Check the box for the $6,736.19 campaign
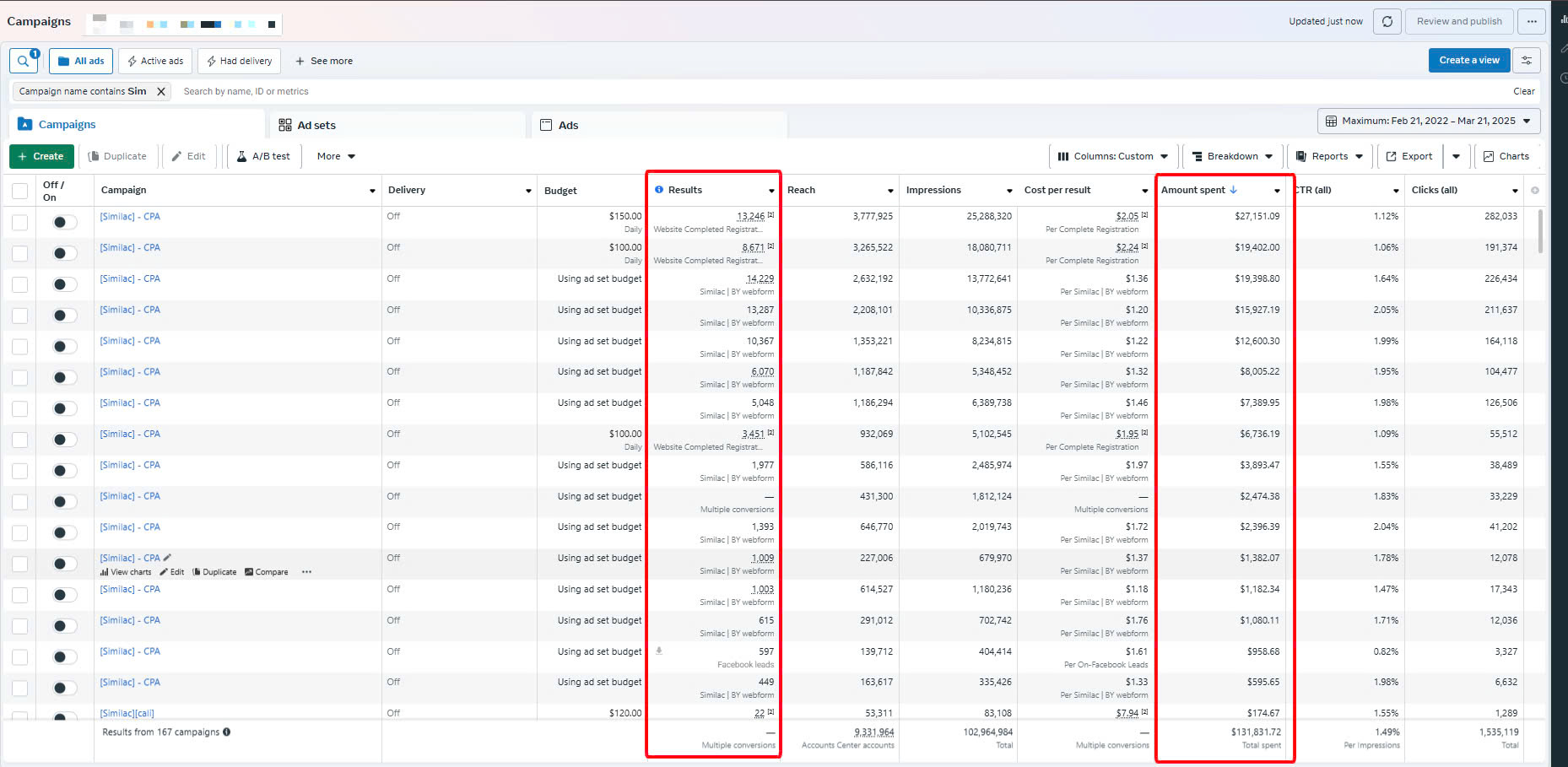1568x767 pixels. click(19, 440)
